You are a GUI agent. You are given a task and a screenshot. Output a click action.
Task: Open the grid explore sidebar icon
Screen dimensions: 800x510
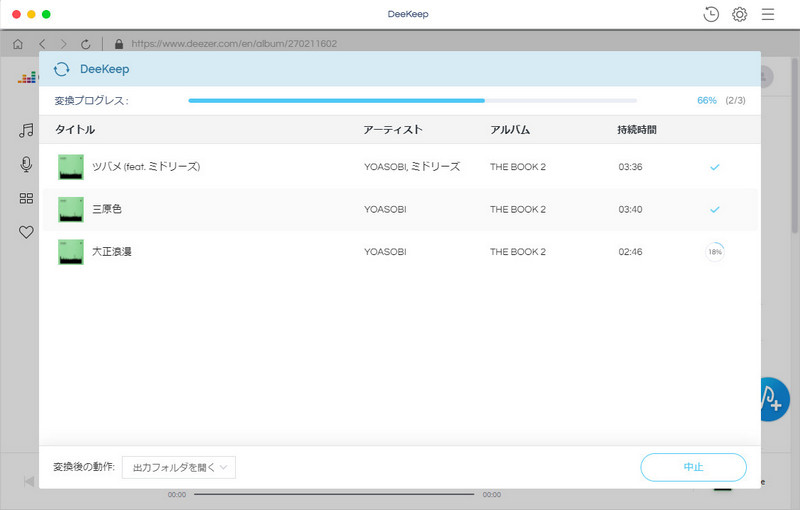point(27,198)
